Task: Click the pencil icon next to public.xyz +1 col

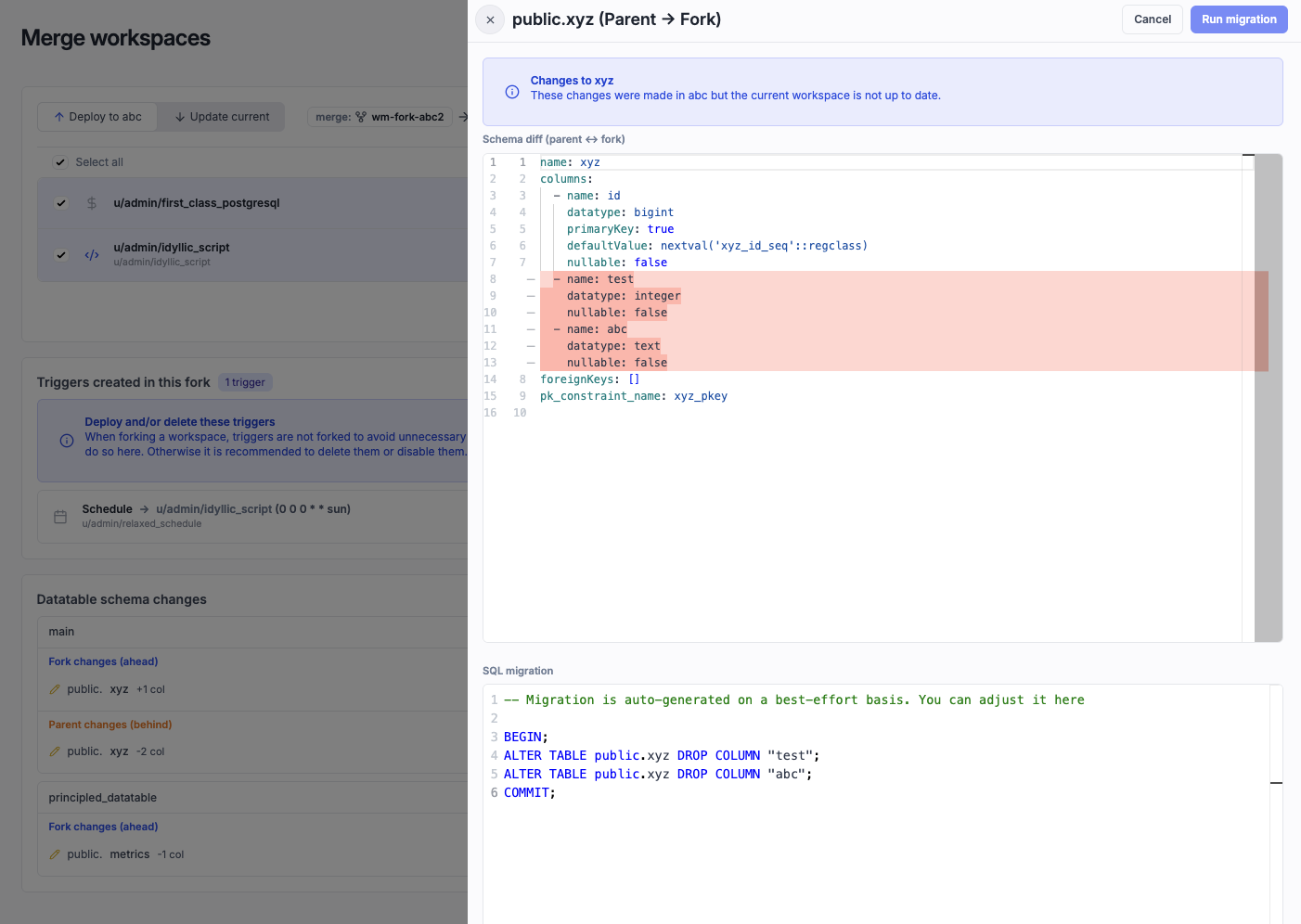Action: point(55,688)
